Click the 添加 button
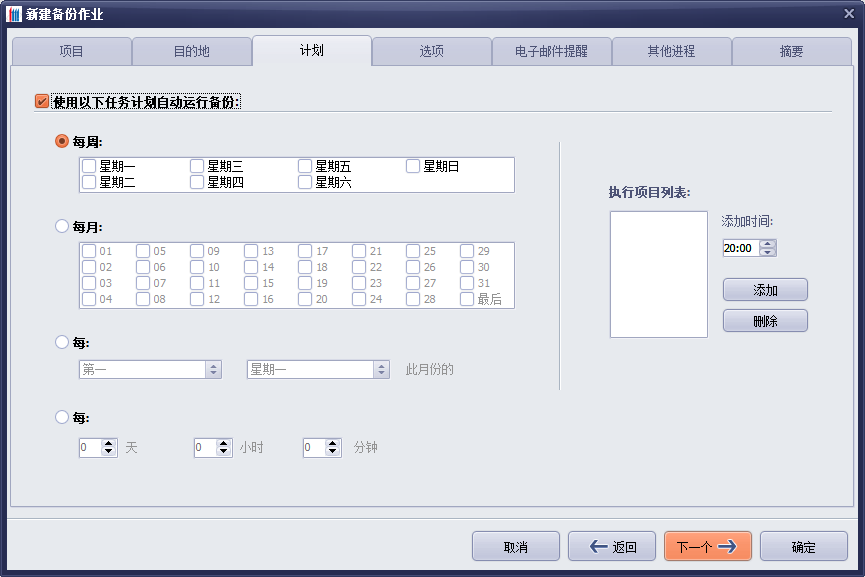This screenshot has height=577, width=865. pos(765,290)
